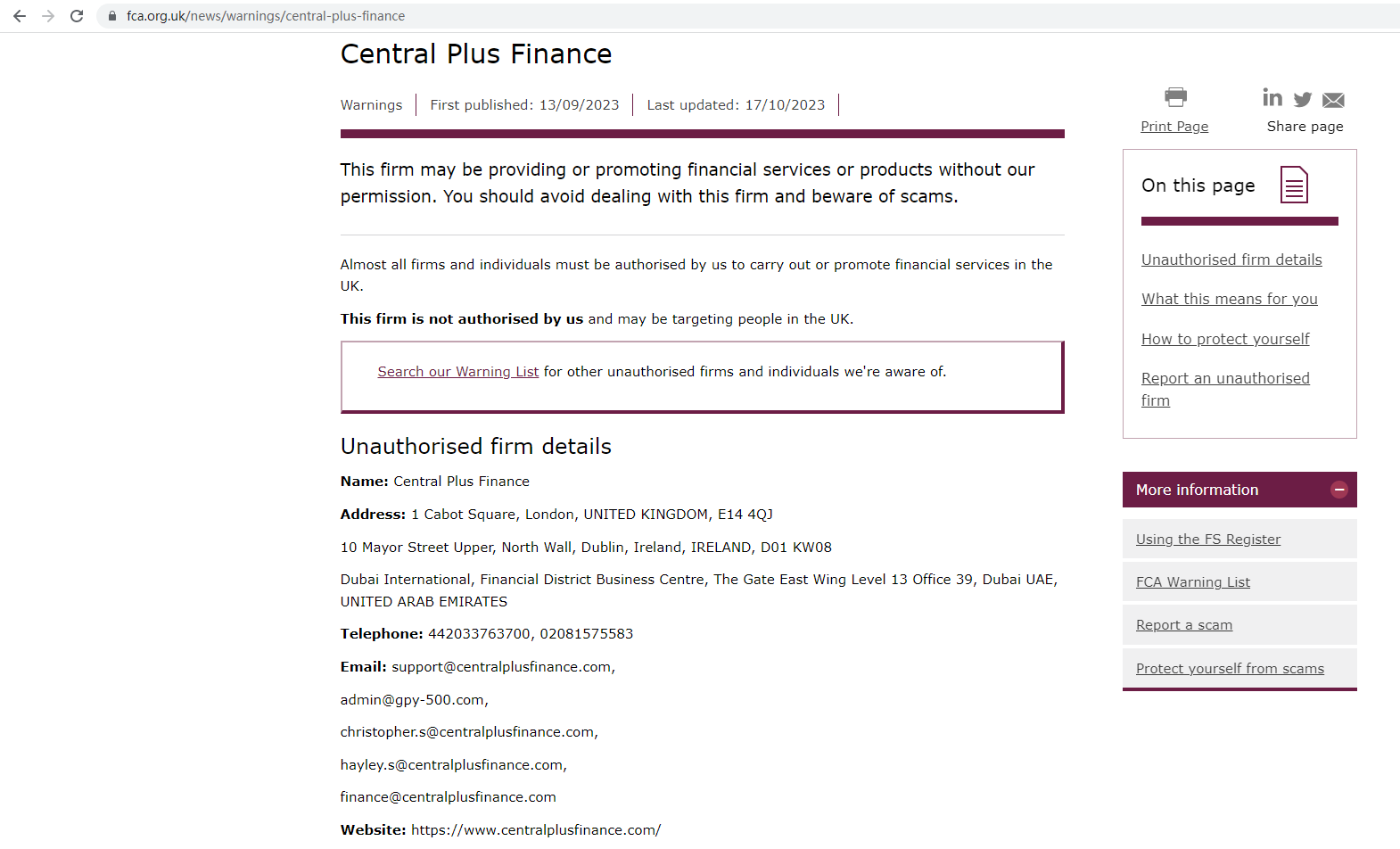
Task: Collapse the More information panel
Action: coord(1338,490)
